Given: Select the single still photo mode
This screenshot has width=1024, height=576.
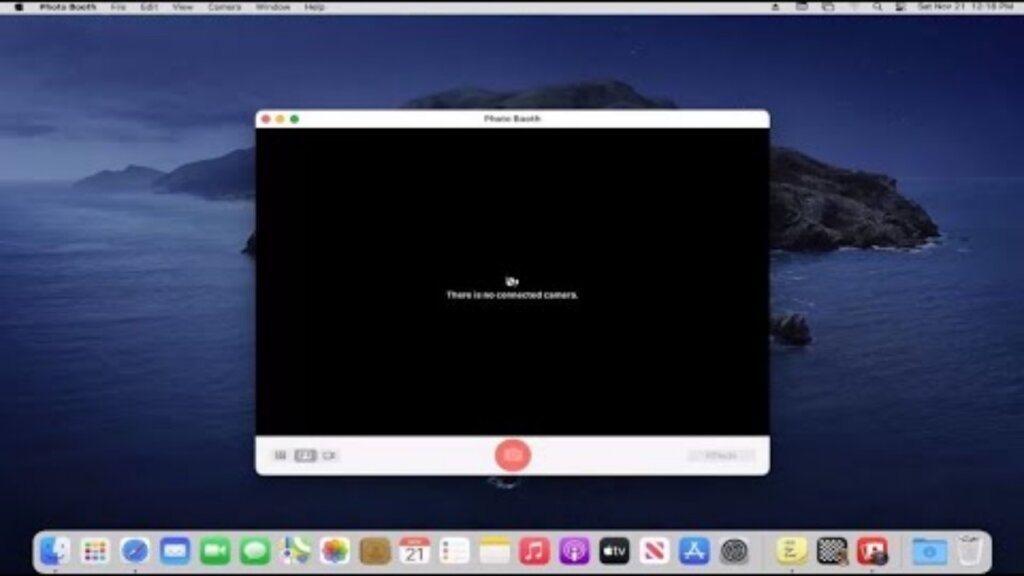Looking at the screenshot, I should pos(305,455).
